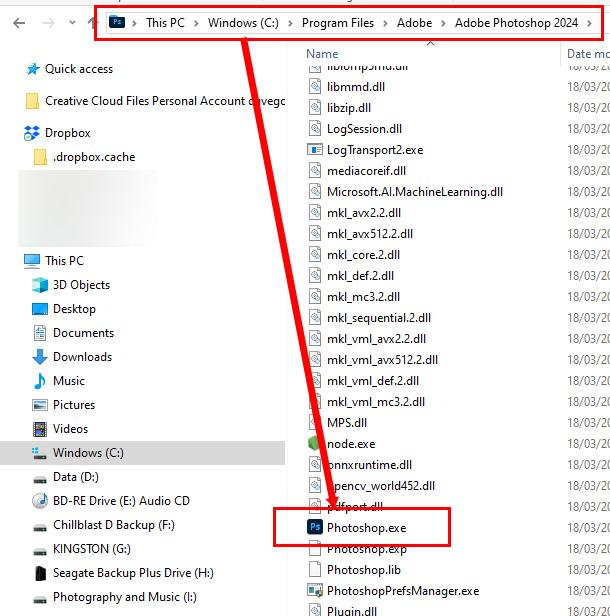
Task: Click the BD-RE Drive (E:) disc icon
Action: [x=40, y=501]
